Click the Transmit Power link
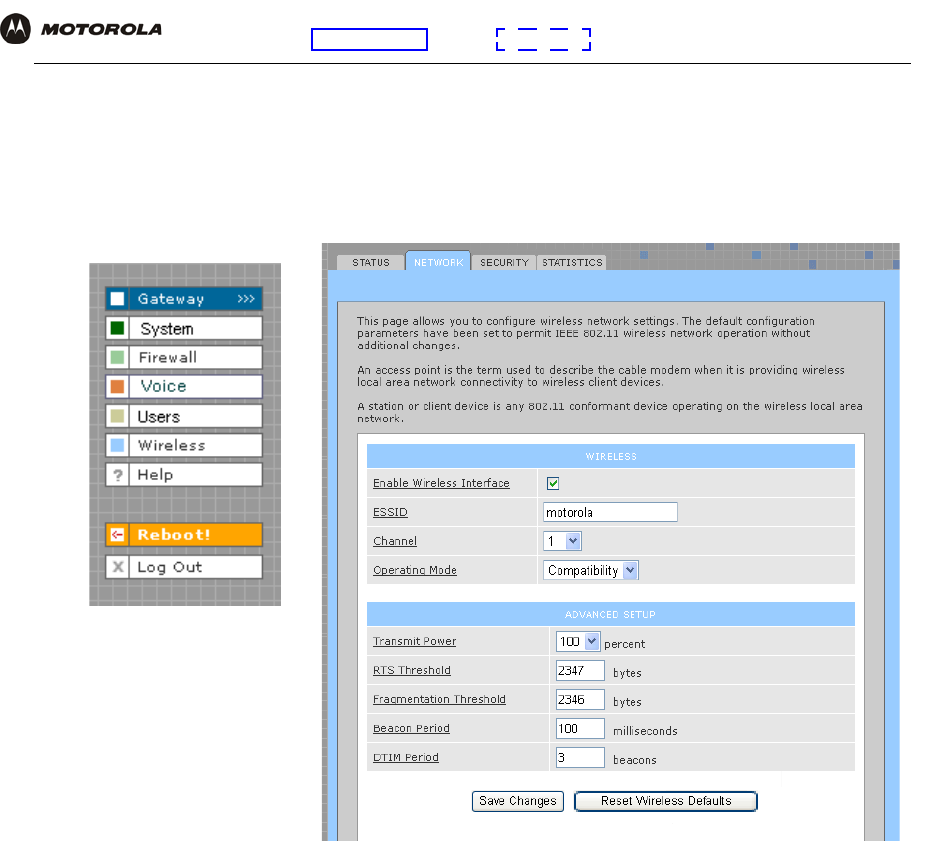The height and width of the screenshot is (841, 940). [414, 641]
